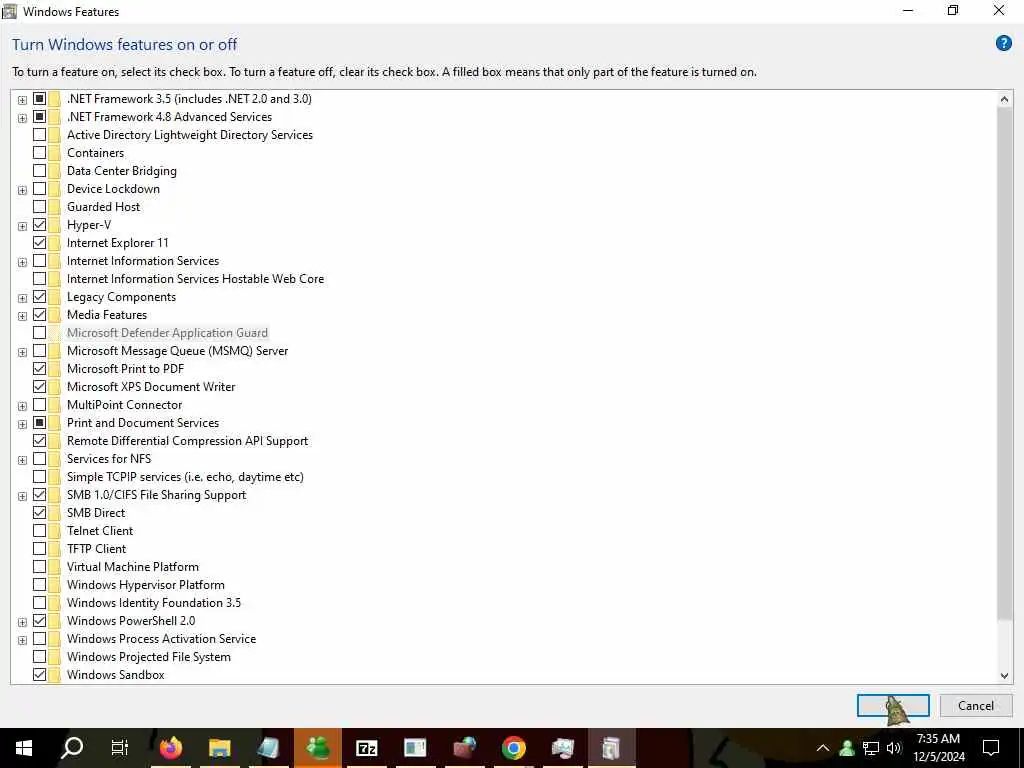Check the Containers feature box

39,153
